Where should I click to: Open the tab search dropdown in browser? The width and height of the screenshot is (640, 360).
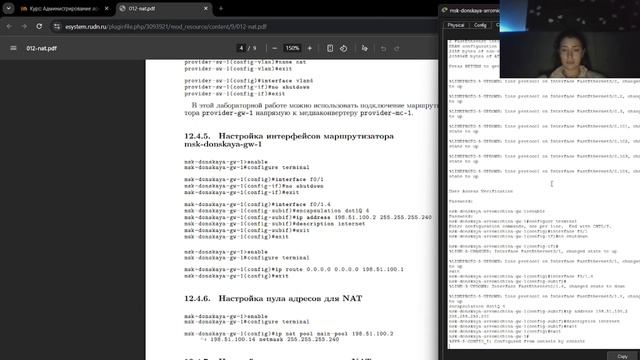(8, 8)
